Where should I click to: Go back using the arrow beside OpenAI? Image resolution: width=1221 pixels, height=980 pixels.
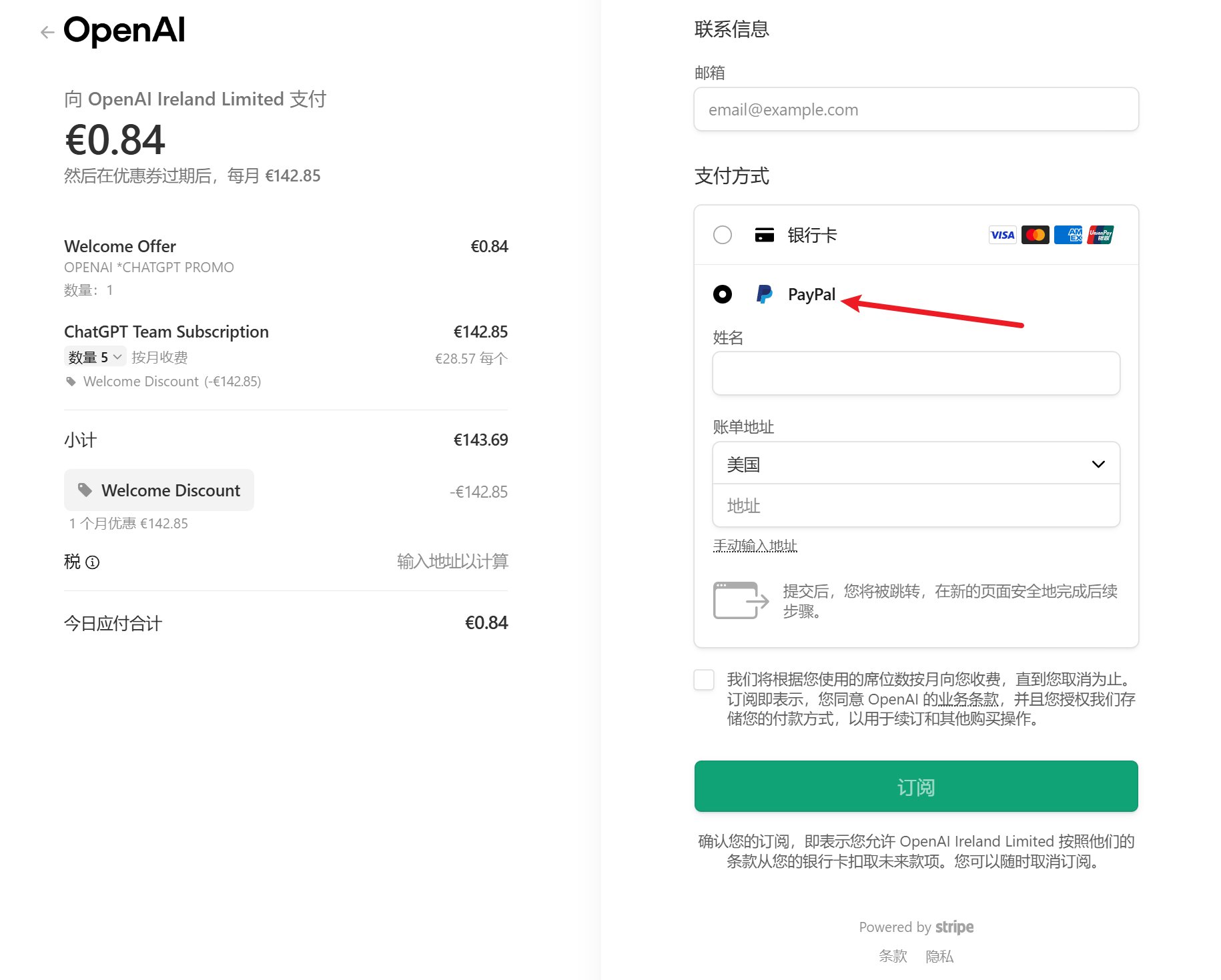pos(47,32)
